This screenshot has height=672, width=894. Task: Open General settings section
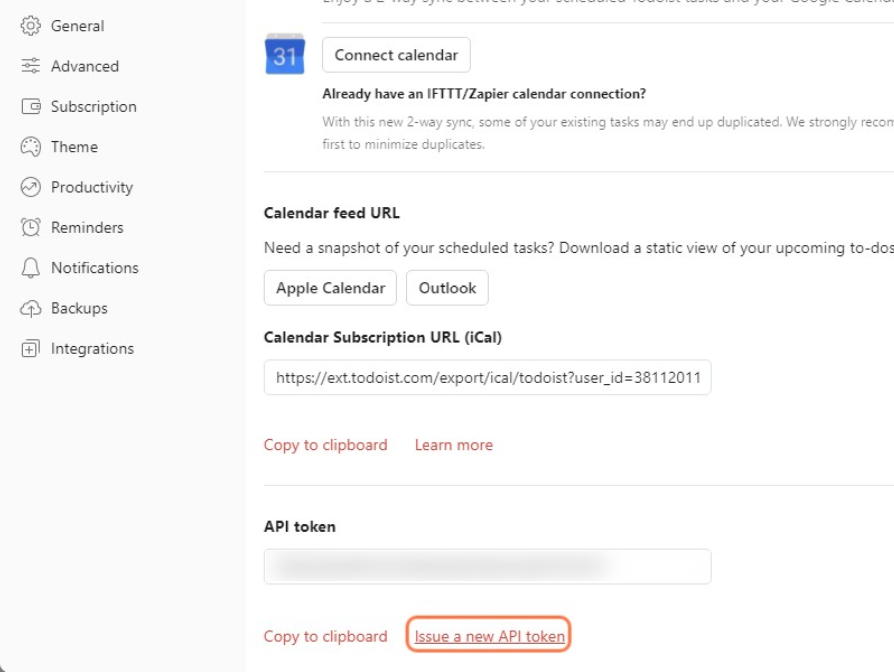point(78,26)
